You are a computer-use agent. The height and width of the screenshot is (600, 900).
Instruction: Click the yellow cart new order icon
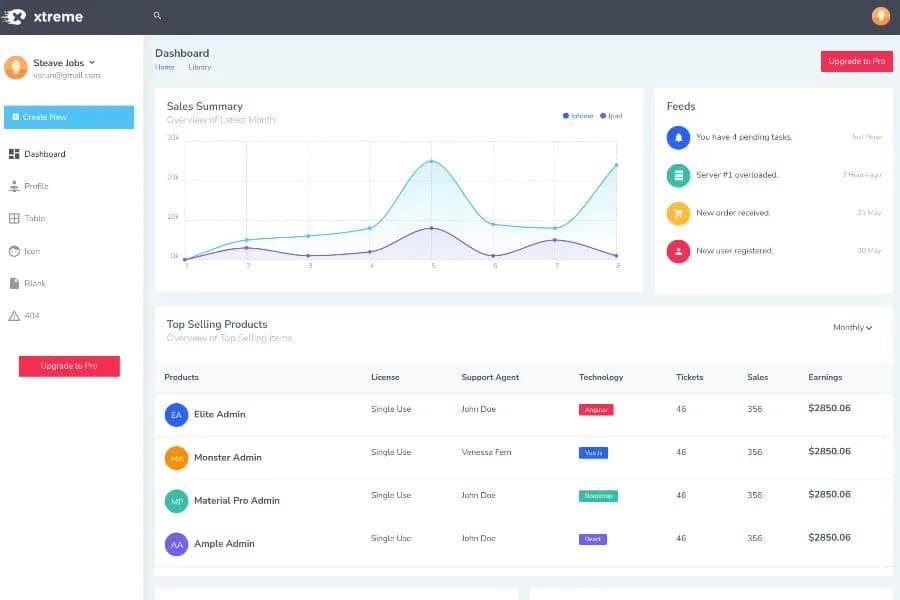678,213
